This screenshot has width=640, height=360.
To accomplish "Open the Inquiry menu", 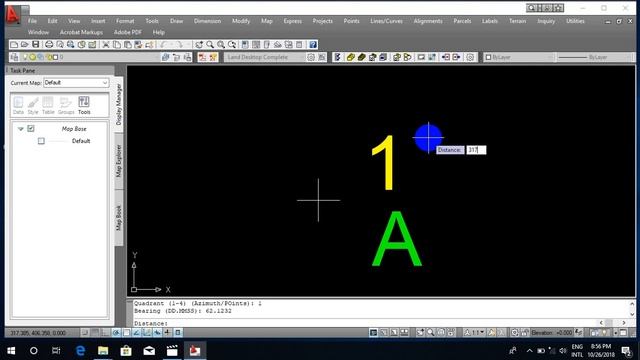I will (x=546, y=21).
